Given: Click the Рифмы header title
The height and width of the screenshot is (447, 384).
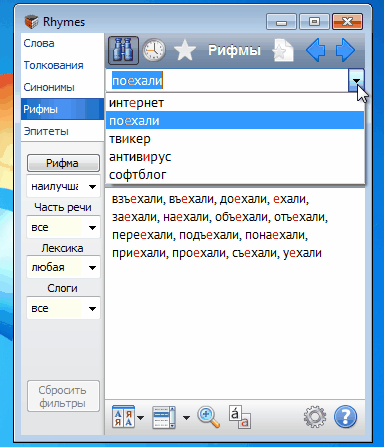Looking at the screenshot, I should [x=234, y=50].
